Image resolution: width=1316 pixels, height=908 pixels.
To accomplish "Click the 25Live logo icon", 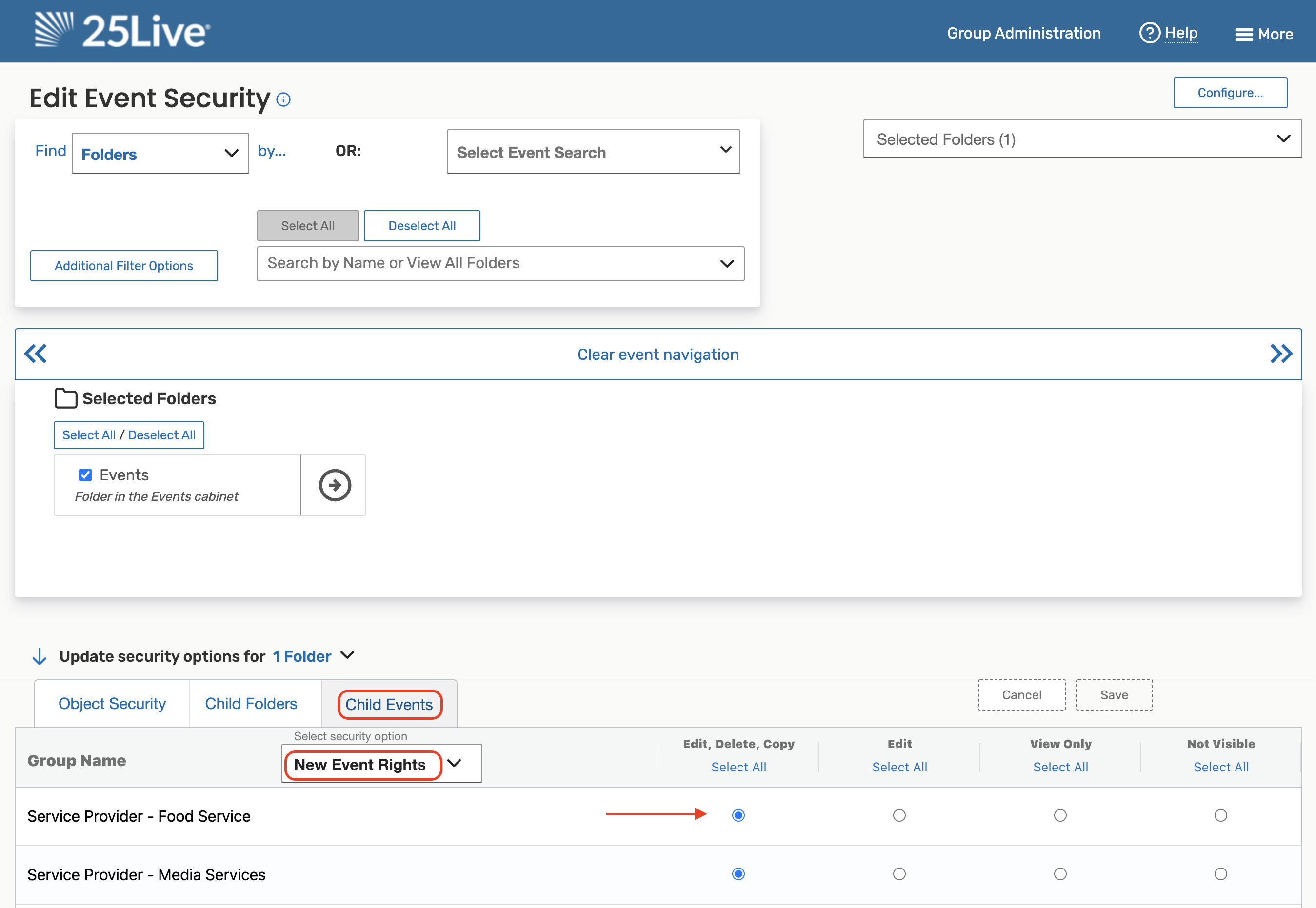I will coord(54,30).
